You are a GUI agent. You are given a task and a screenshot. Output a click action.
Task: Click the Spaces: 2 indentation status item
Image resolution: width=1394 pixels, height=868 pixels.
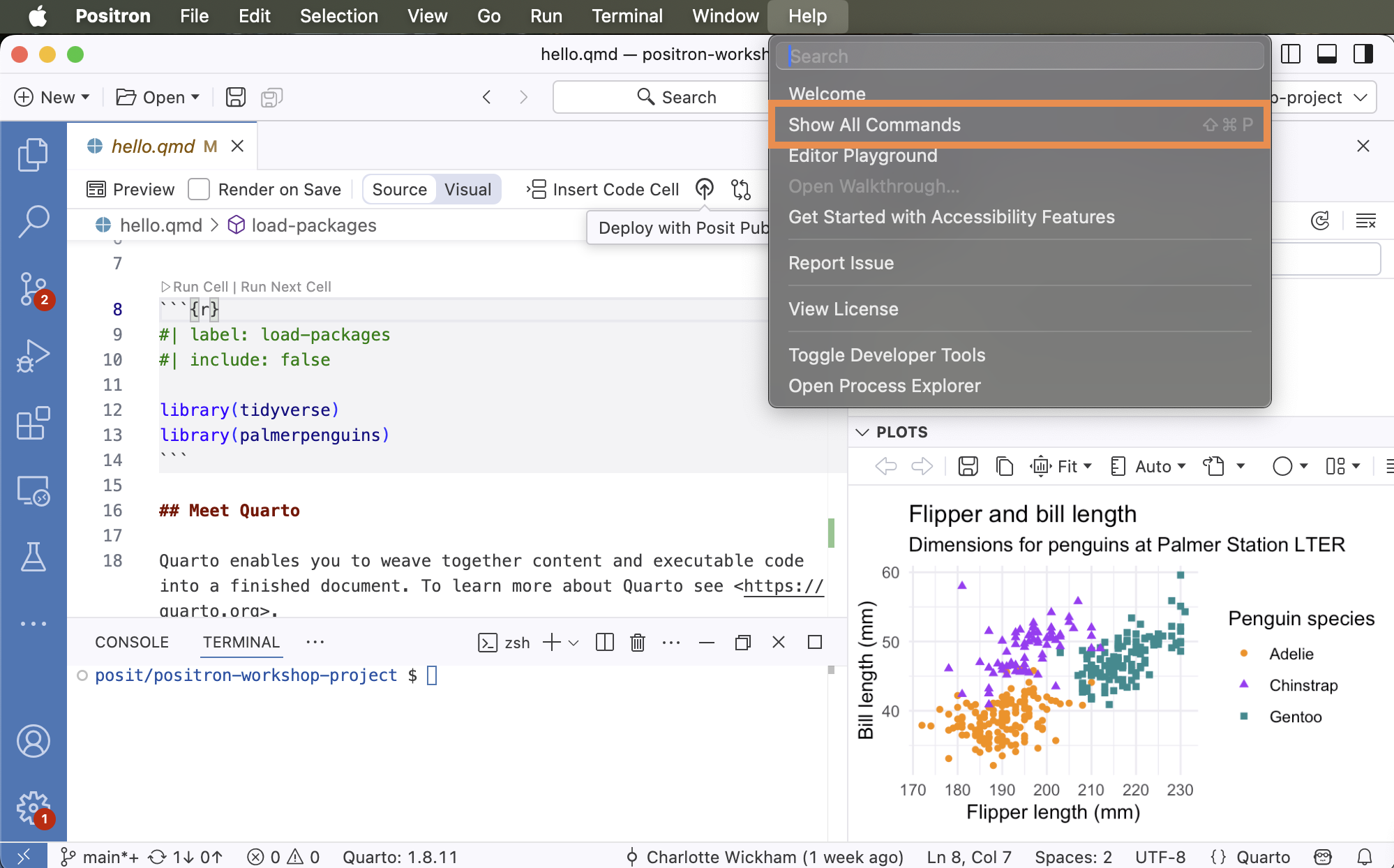1073,857
